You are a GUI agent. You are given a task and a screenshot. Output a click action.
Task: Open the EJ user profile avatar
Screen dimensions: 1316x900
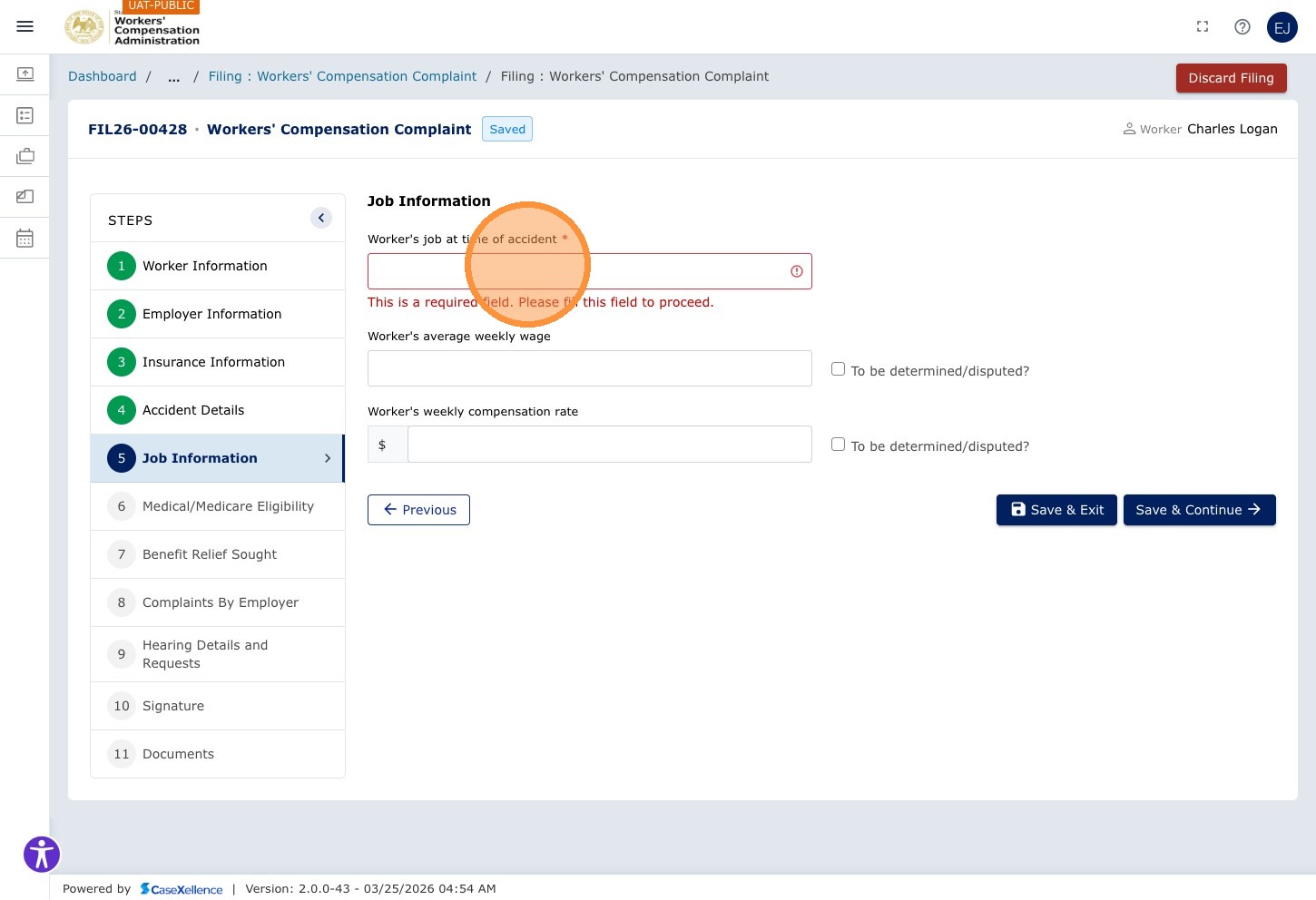click(x=1282, y=27)
